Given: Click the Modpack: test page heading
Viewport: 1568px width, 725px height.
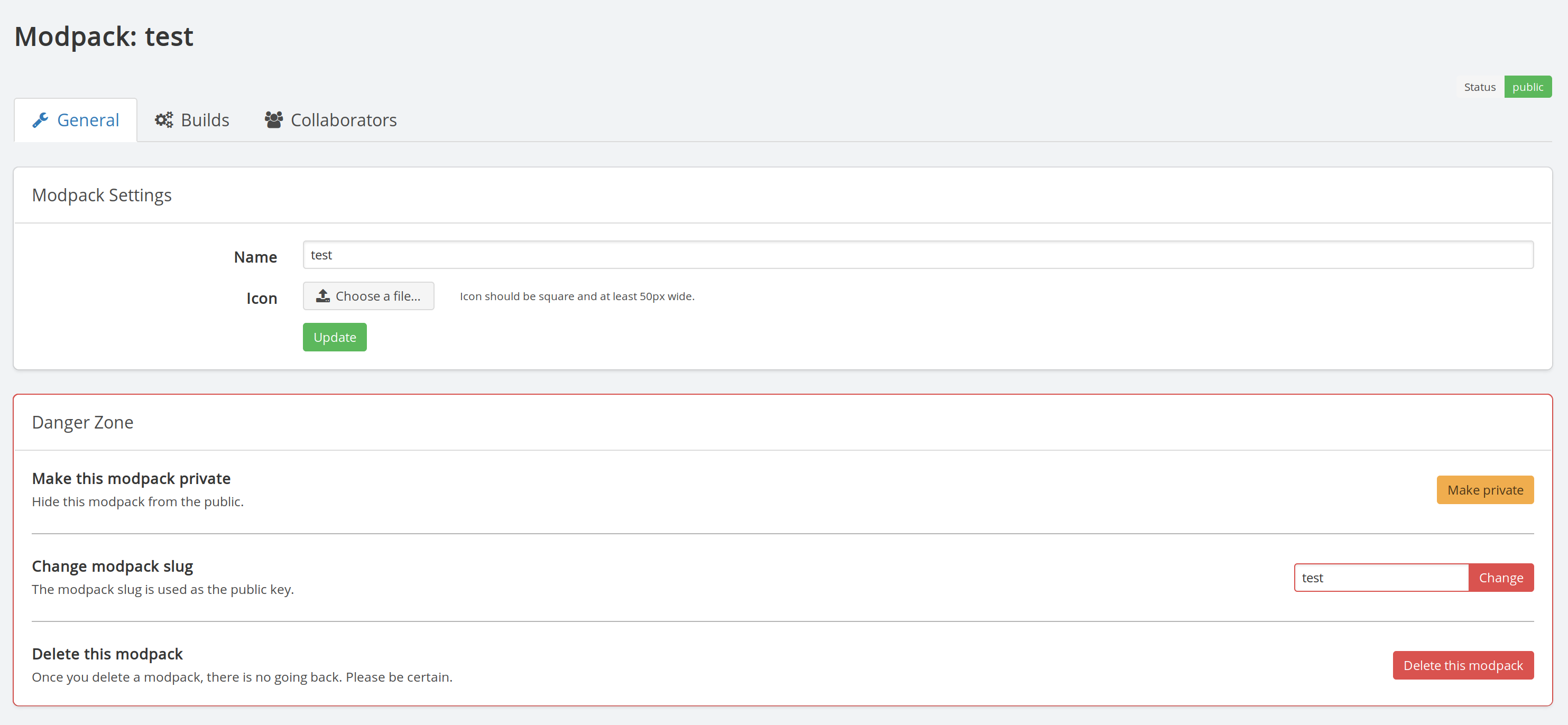Looking at the screenshot, I should pyautogui.click(x=104, y=36).
